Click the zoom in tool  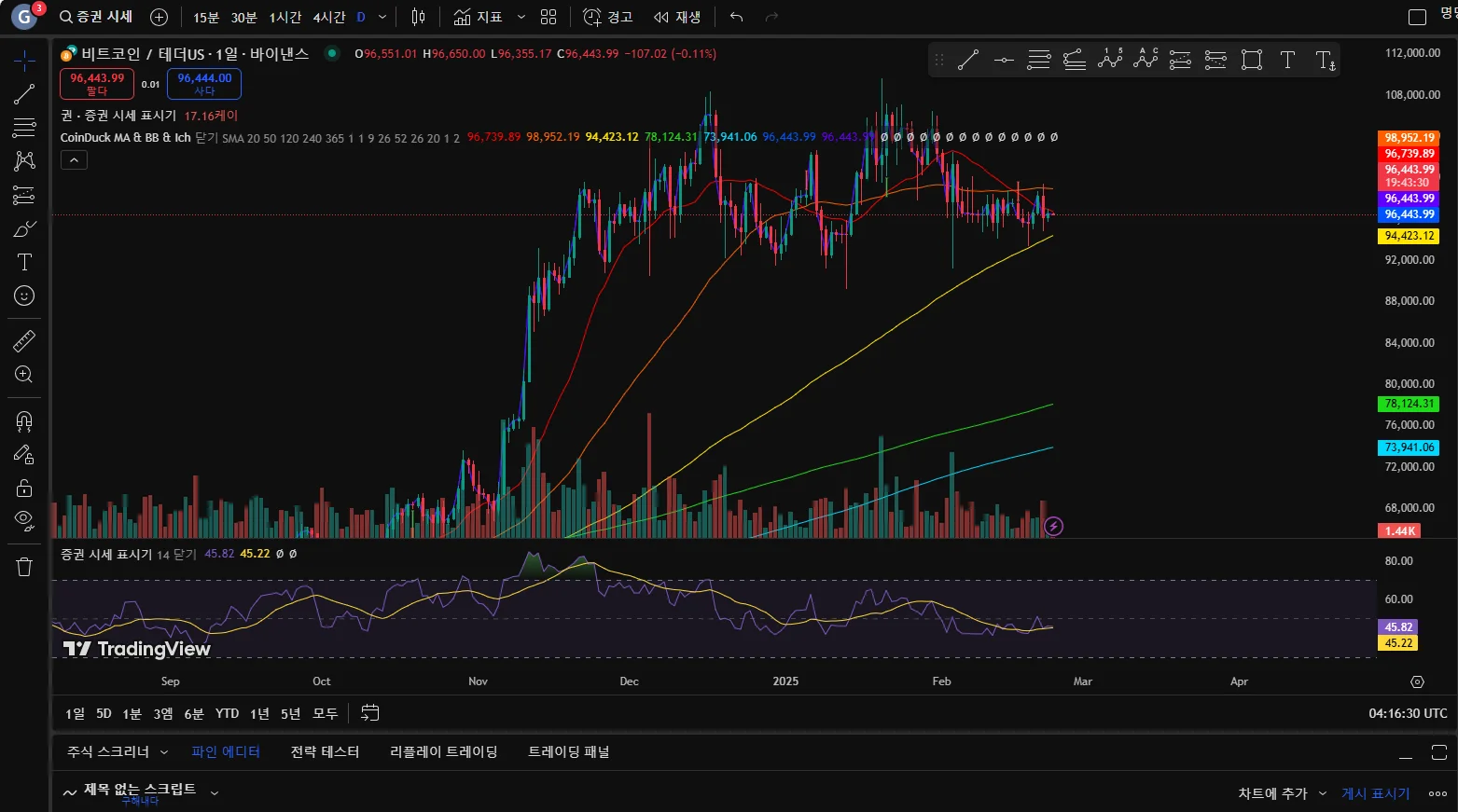24,375
